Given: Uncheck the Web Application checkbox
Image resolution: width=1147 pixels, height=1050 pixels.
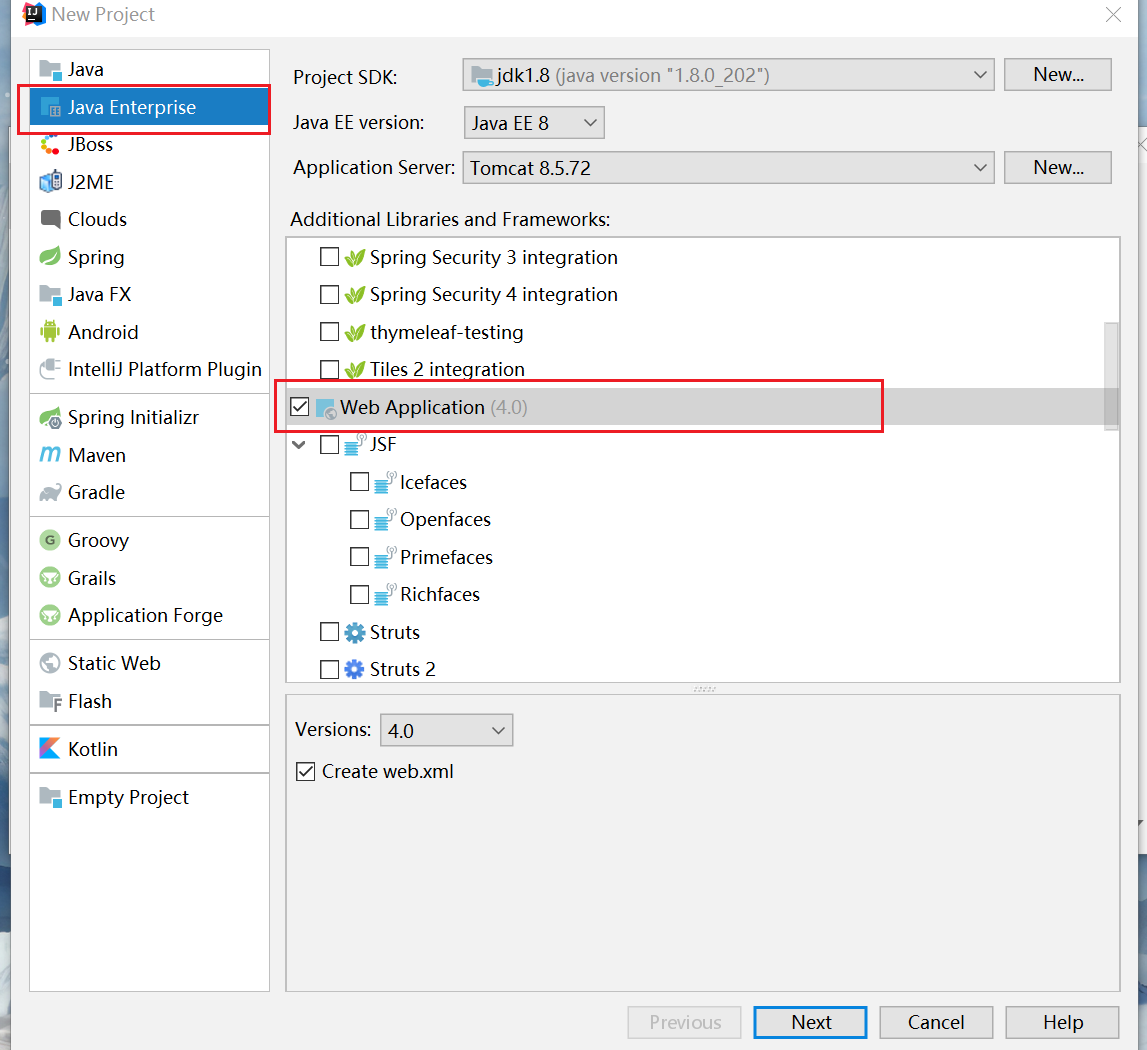Looking at the screenshot, I should point(300,407).
